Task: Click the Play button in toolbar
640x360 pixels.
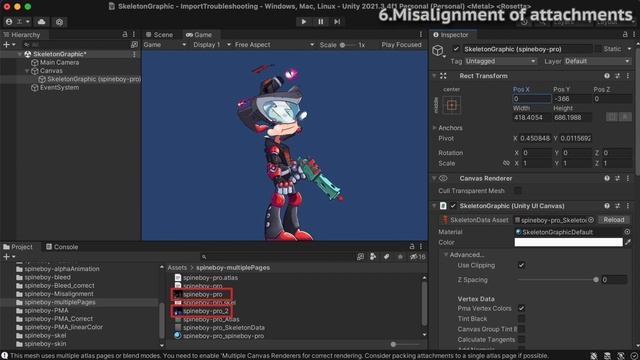Action: tap(304, 22)
